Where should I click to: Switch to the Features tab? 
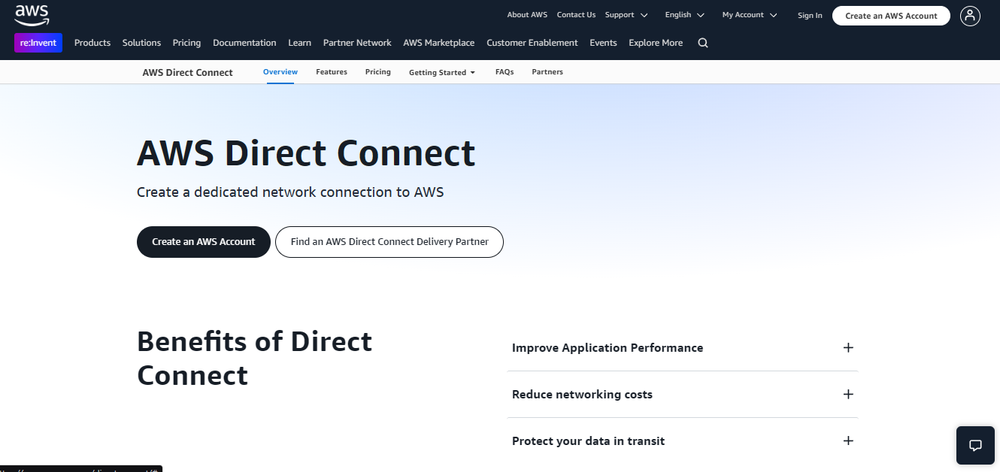point(332,71)
